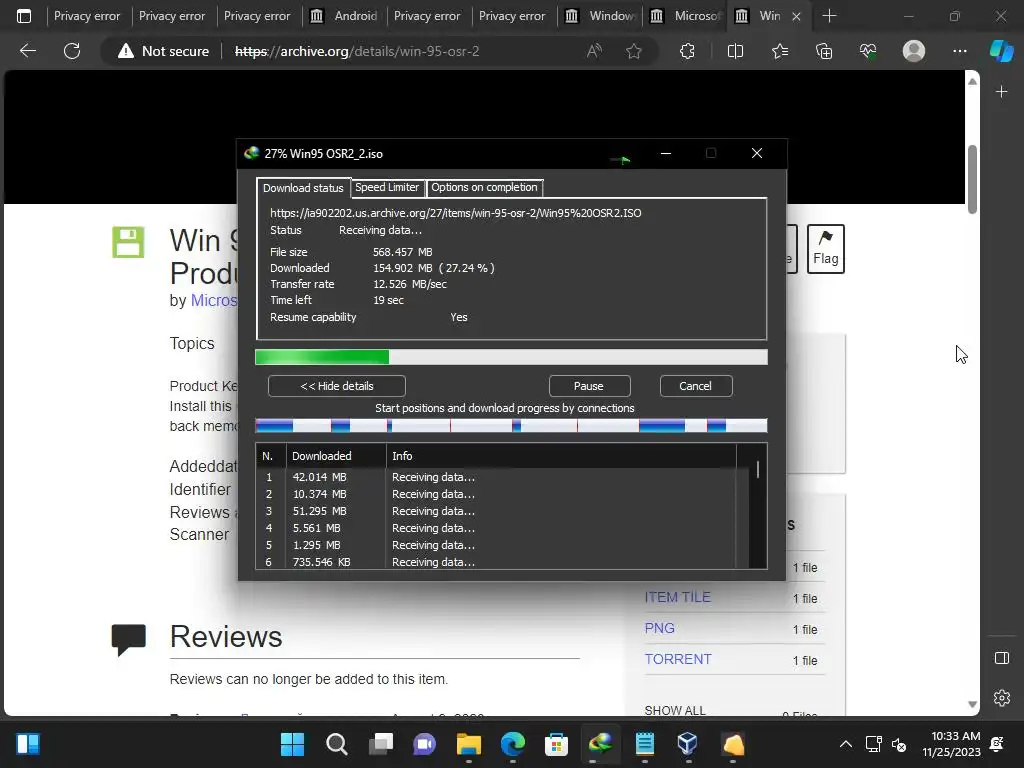This screenshot has height=768, width=1024.
Task: Open the PNG download link
Action: click(x=660, y=628)
